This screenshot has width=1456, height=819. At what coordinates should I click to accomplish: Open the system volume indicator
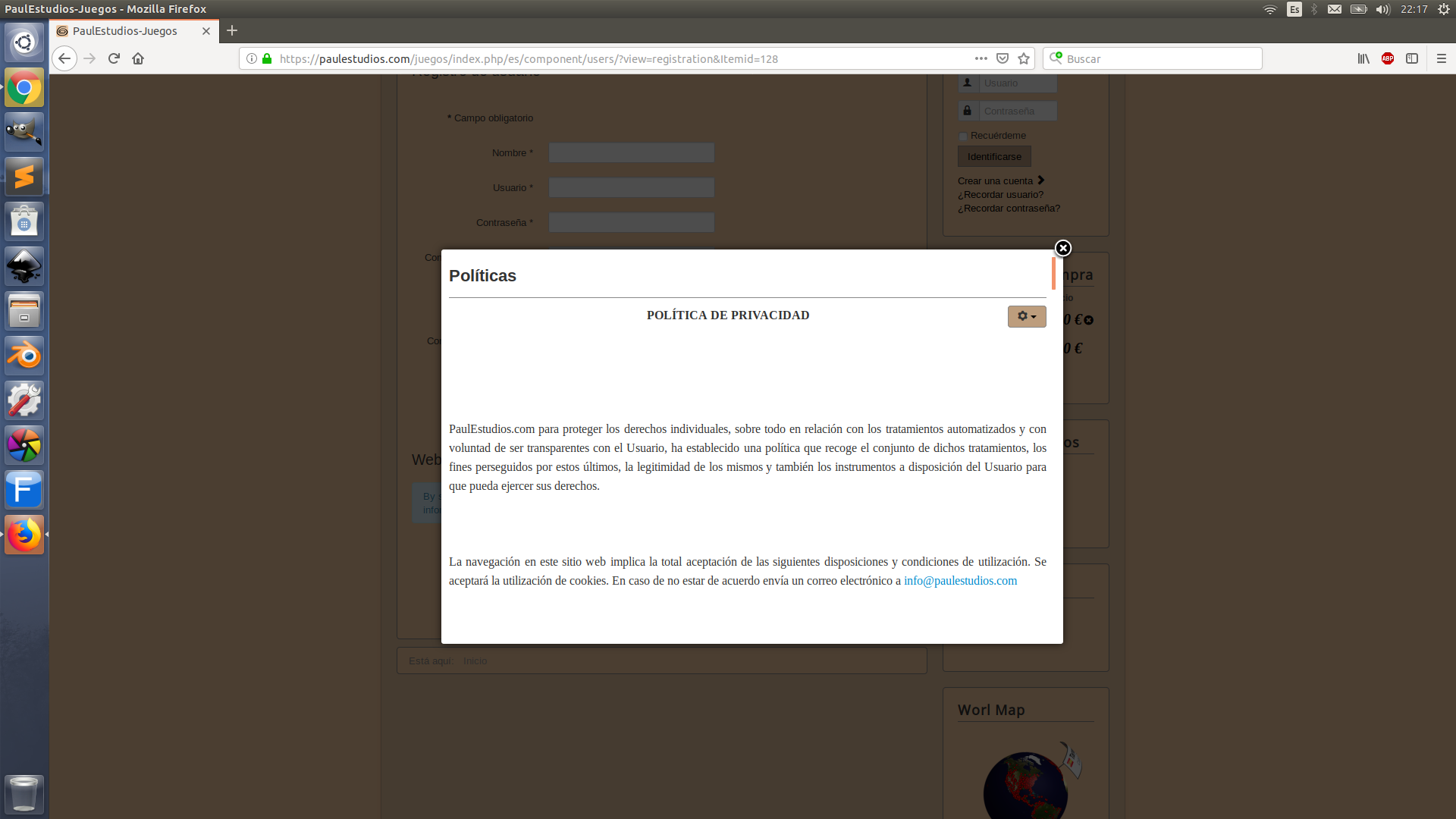[x=1382, y=9]
